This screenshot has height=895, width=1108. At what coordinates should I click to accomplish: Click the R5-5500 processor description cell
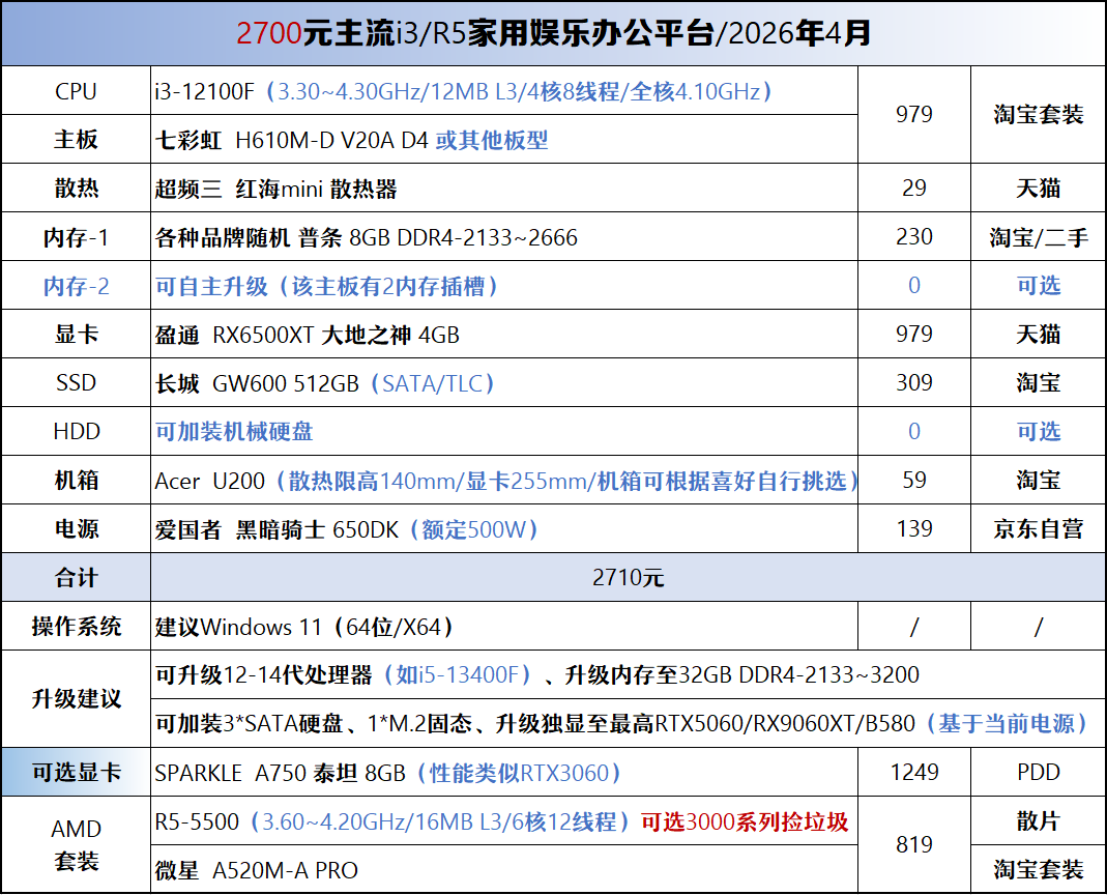click(504, 821)
